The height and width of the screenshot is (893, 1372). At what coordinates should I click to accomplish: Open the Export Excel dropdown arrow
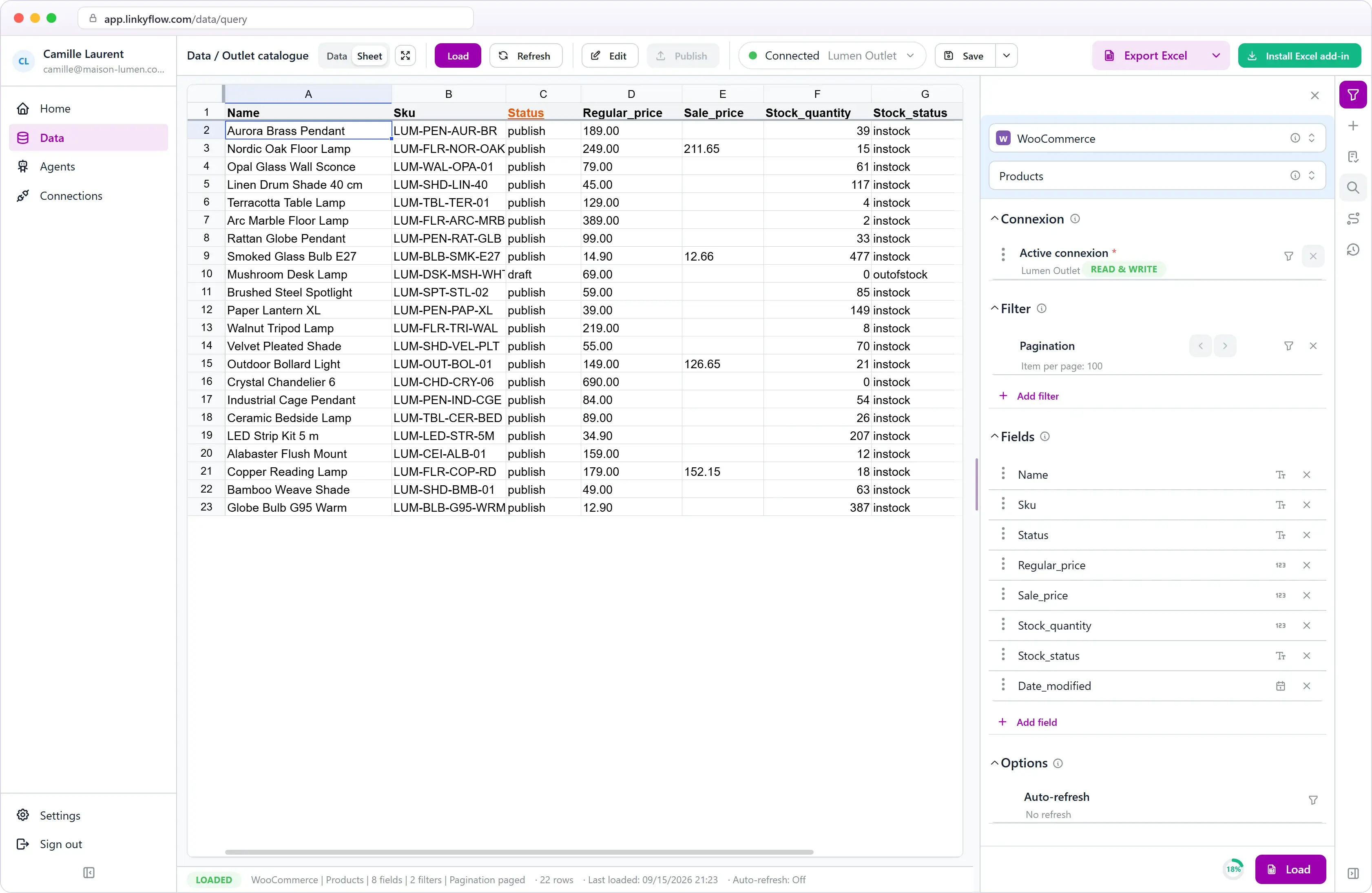(x=1216, y=55)
